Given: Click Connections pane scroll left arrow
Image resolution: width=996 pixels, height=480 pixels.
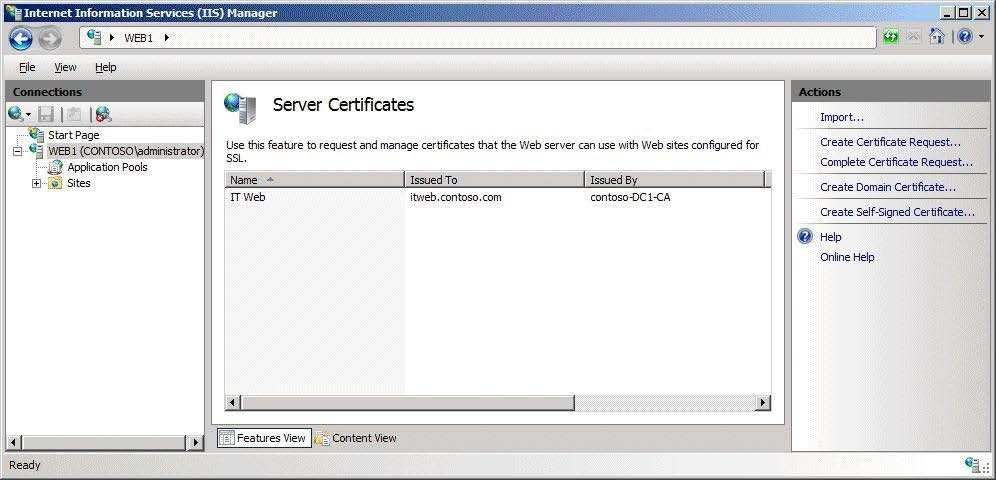Looking at the screenshot, I should (x=13, y=442).
